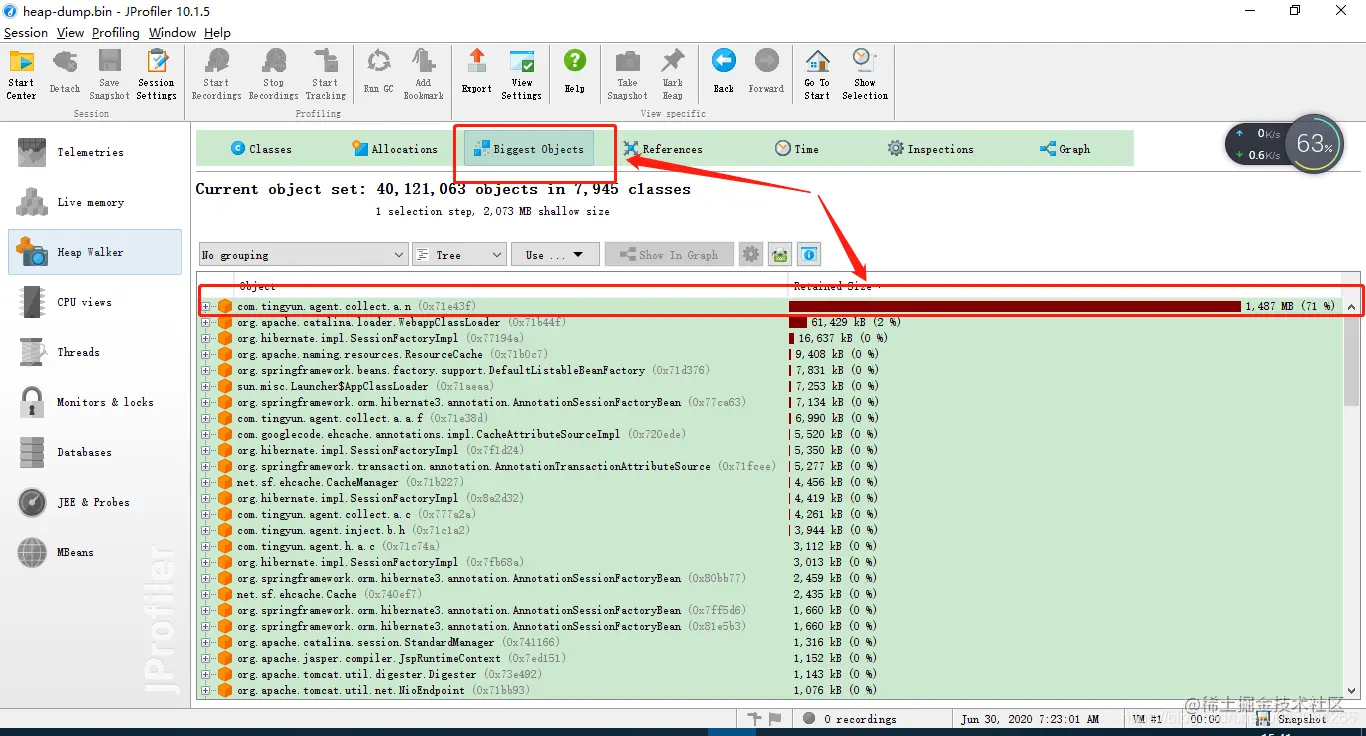The image size is (1366, 736).
Task: Open the Telemetries sidebar section
Action: pos(95,152)
